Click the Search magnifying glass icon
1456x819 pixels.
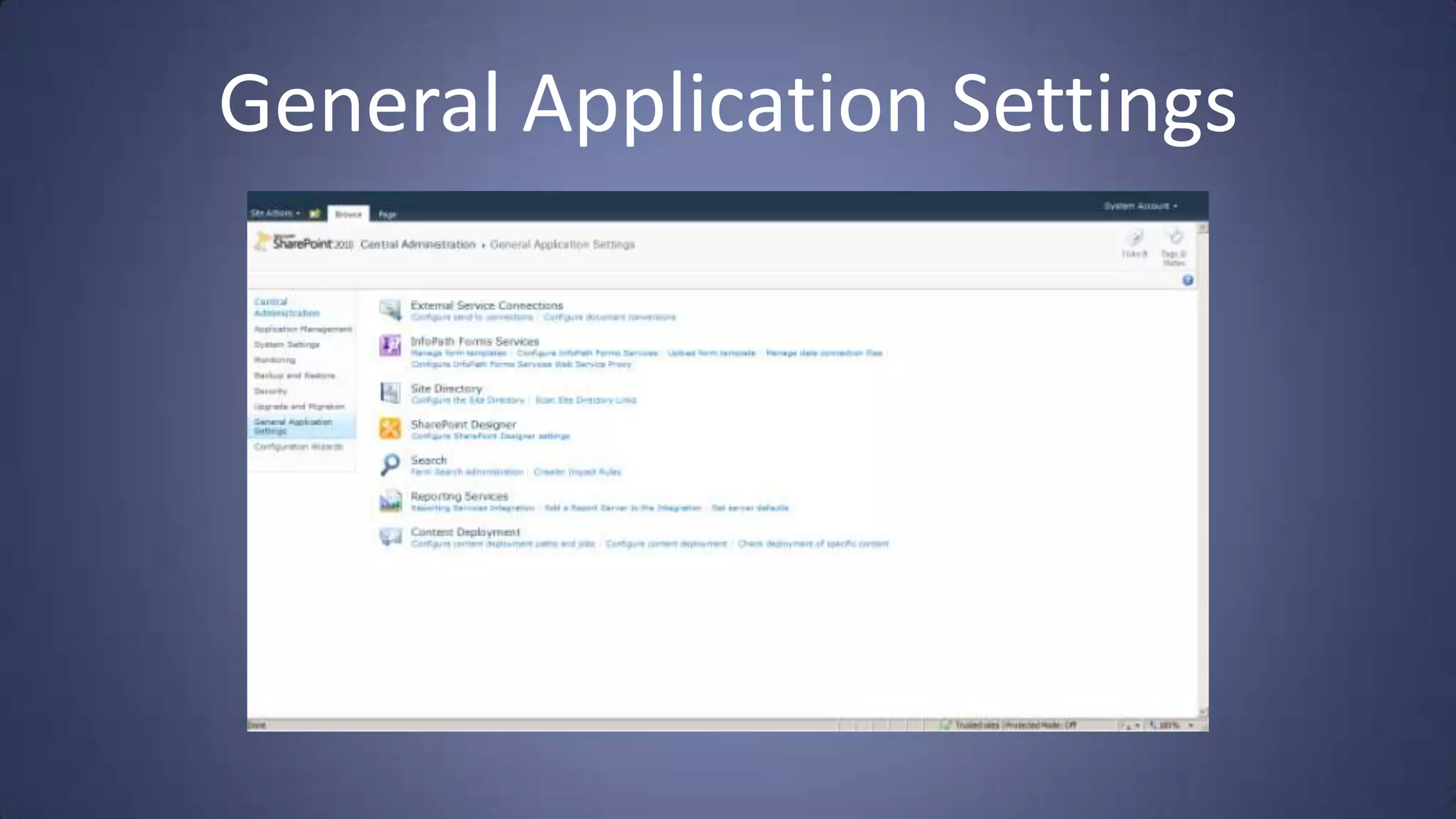390,465
